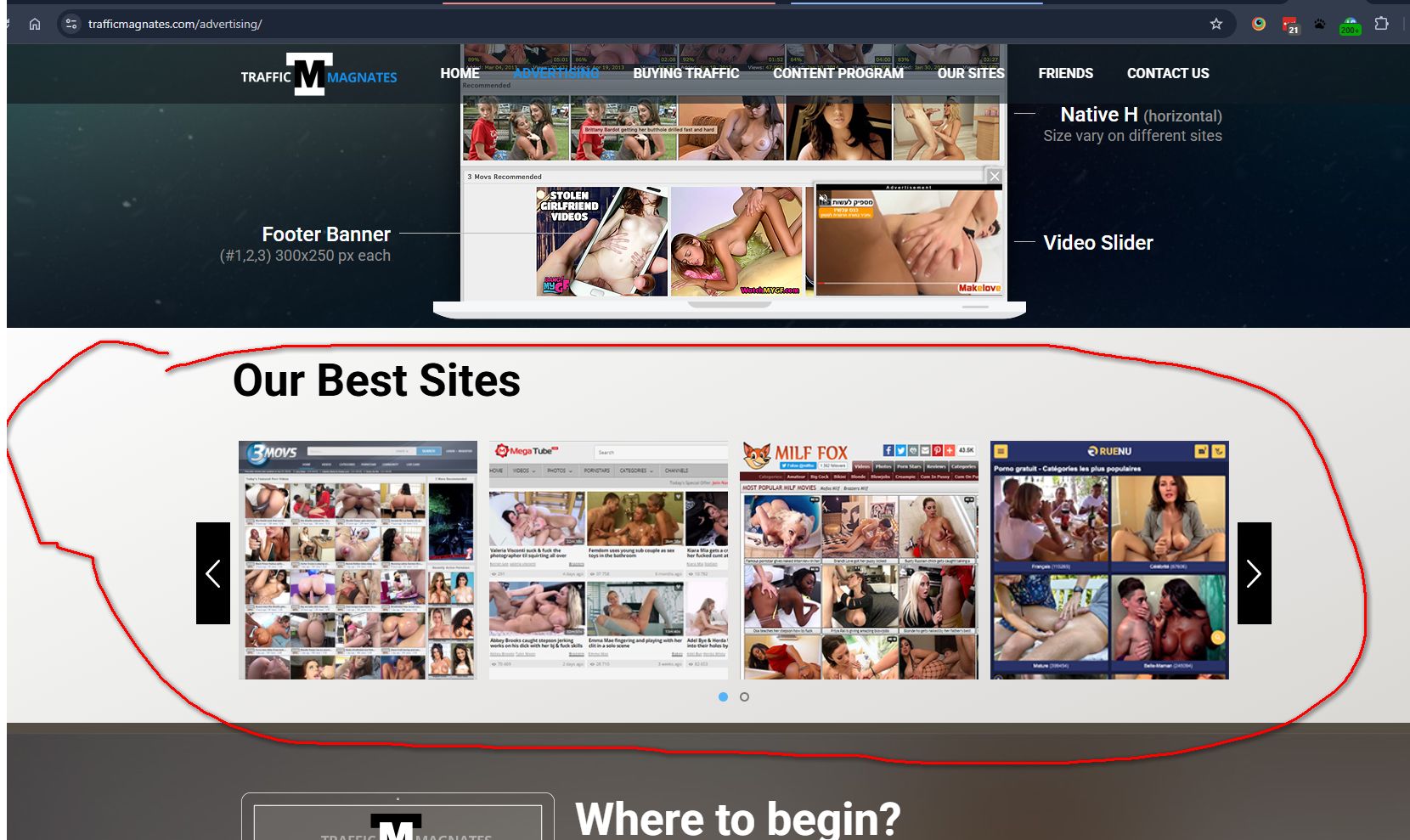1410x840 pixels.
Task: Show previous sites with the left arrow
Action: tap(213, 573)
